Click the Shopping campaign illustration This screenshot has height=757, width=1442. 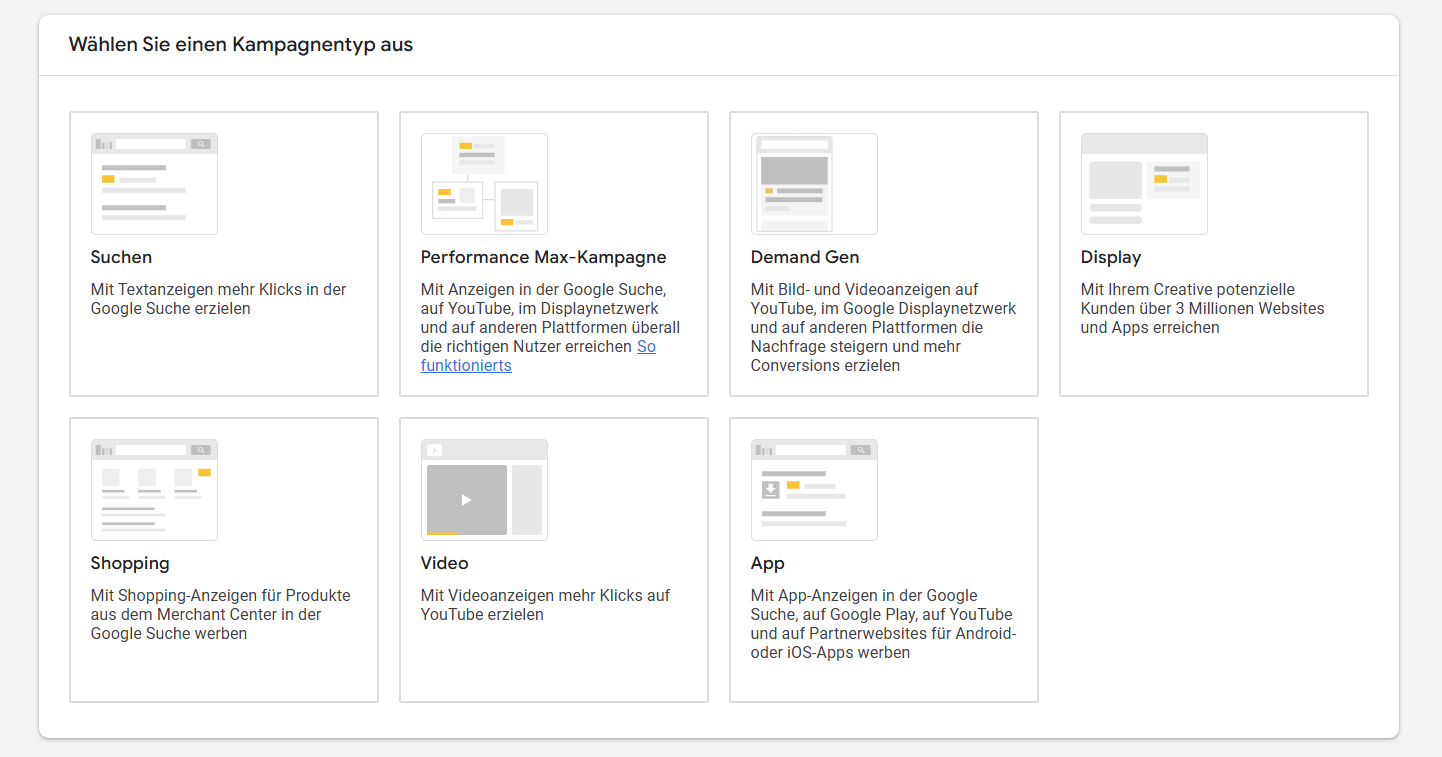154,490
